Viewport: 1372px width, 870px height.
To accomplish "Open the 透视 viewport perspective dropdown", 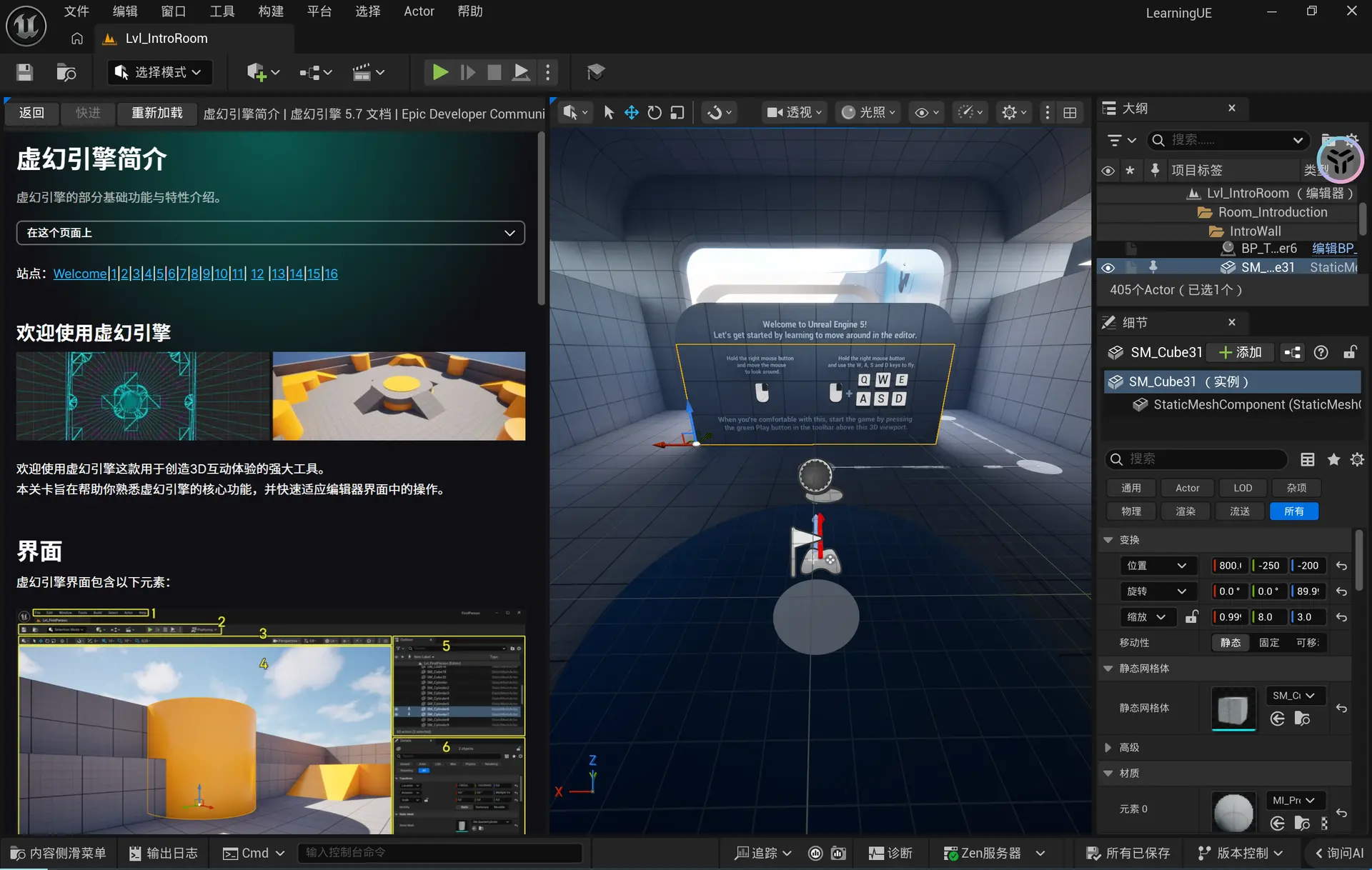I will point(794,113).
